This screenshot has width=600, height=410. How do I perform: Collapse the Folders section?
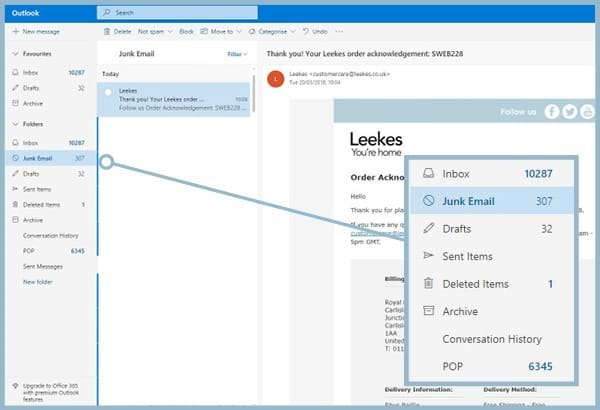15,124
